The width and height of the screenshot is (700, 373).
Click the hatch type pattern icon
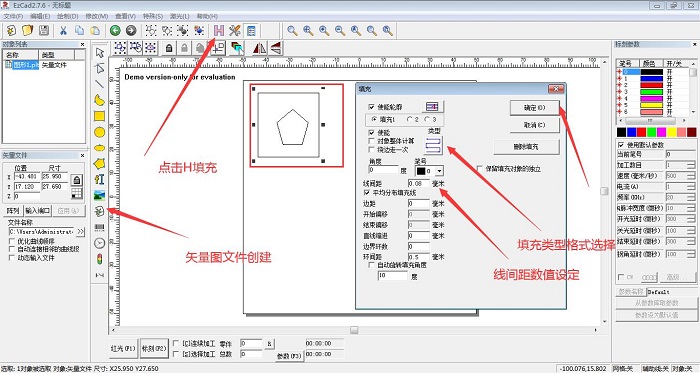coord(433,145)
